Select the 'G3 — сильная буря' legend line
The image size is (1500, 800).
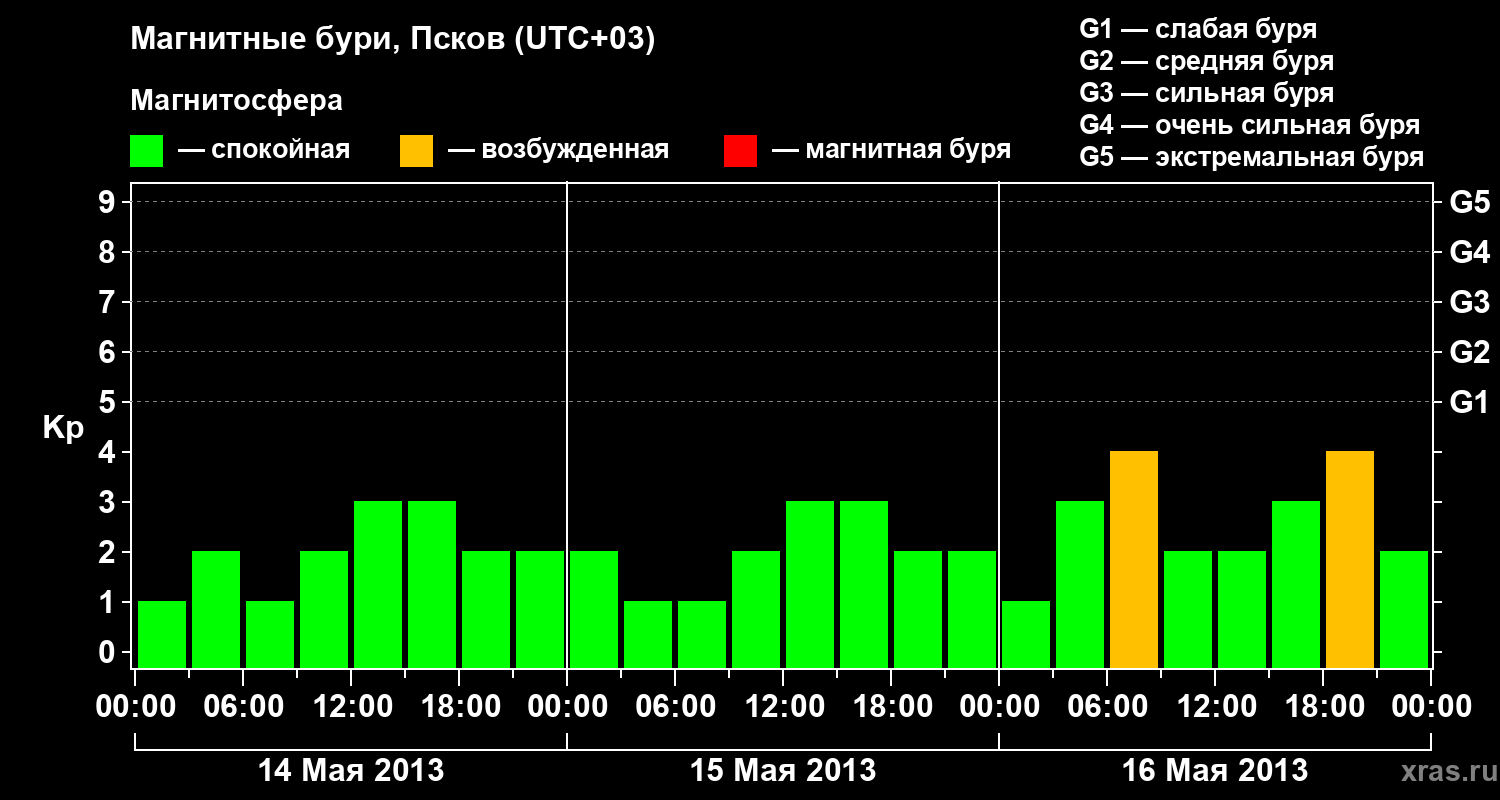pyautogui.click(x=1207, y=93)
